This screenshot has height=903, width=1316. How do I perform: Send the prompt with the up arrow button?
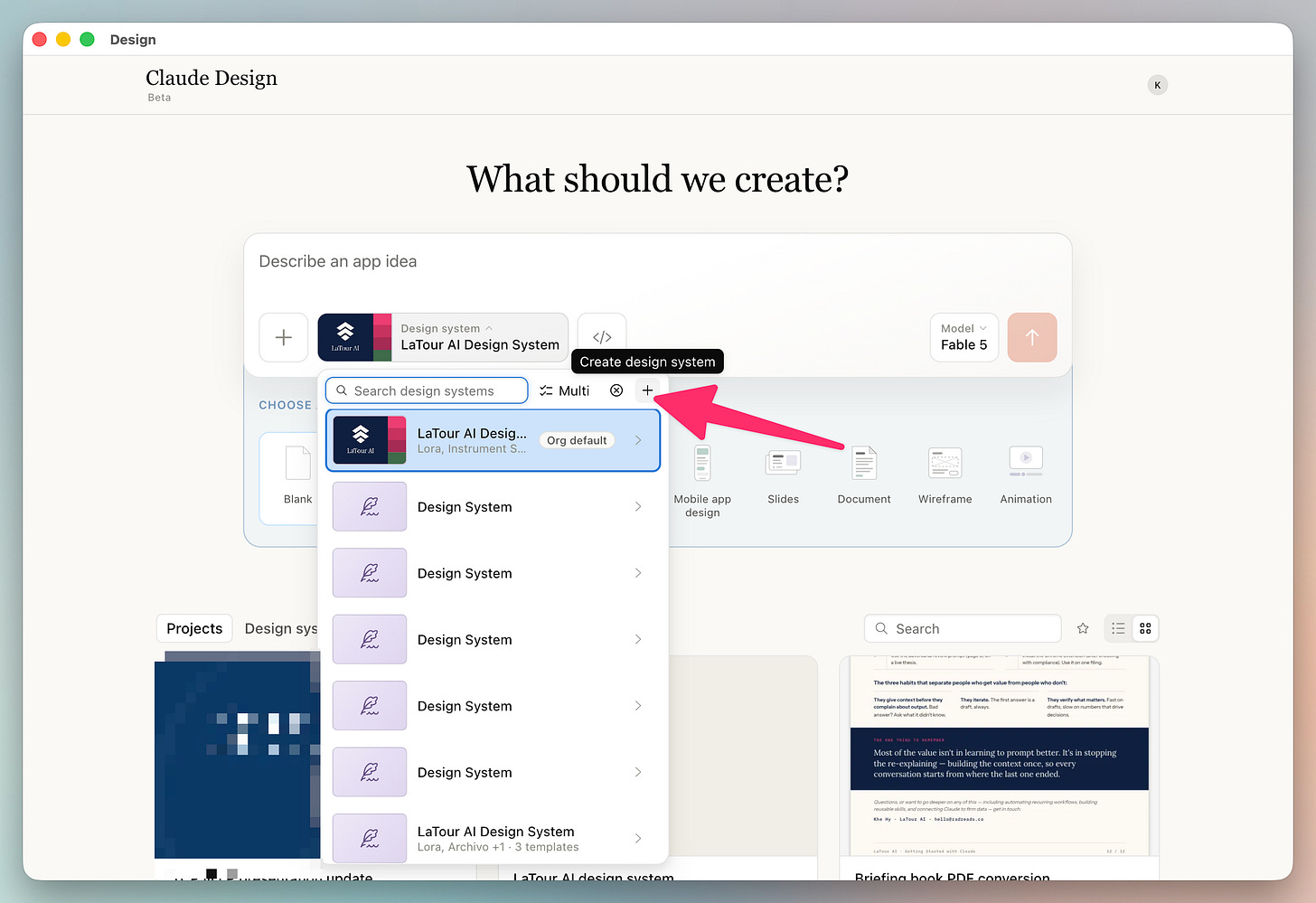[x=1032, y=337]
